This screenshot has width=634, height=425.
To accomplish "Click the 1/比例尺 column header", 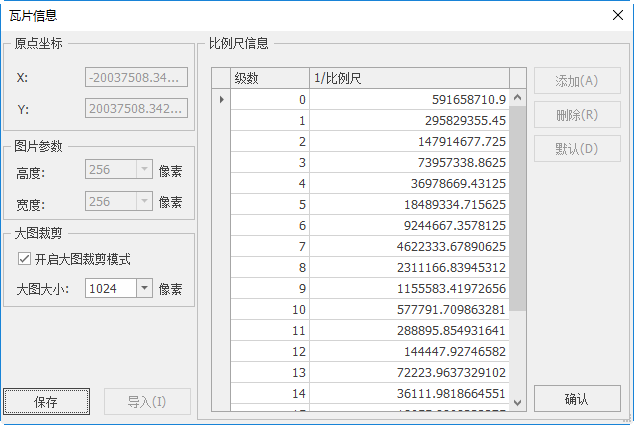I will tap(408, 78).
